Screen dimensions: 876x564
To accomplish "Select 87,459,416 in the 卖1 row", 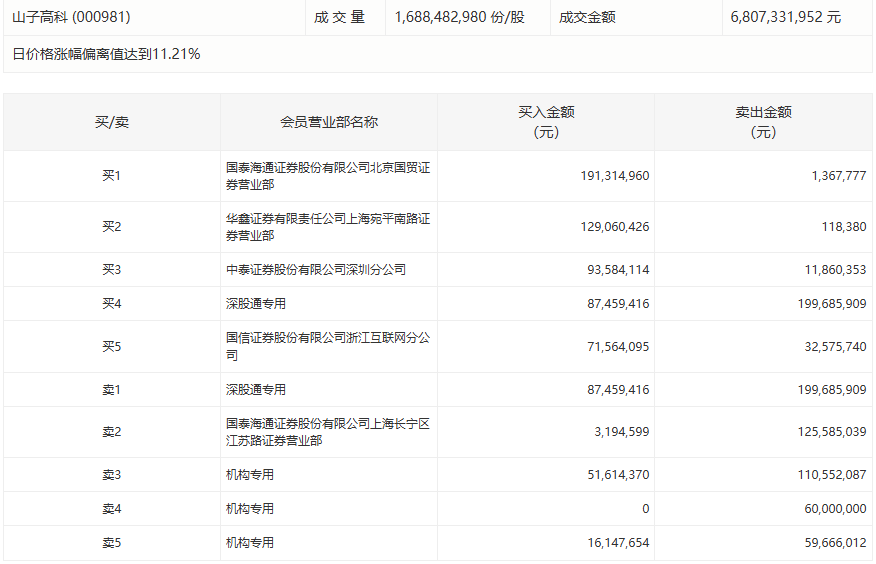I will 618,390.
